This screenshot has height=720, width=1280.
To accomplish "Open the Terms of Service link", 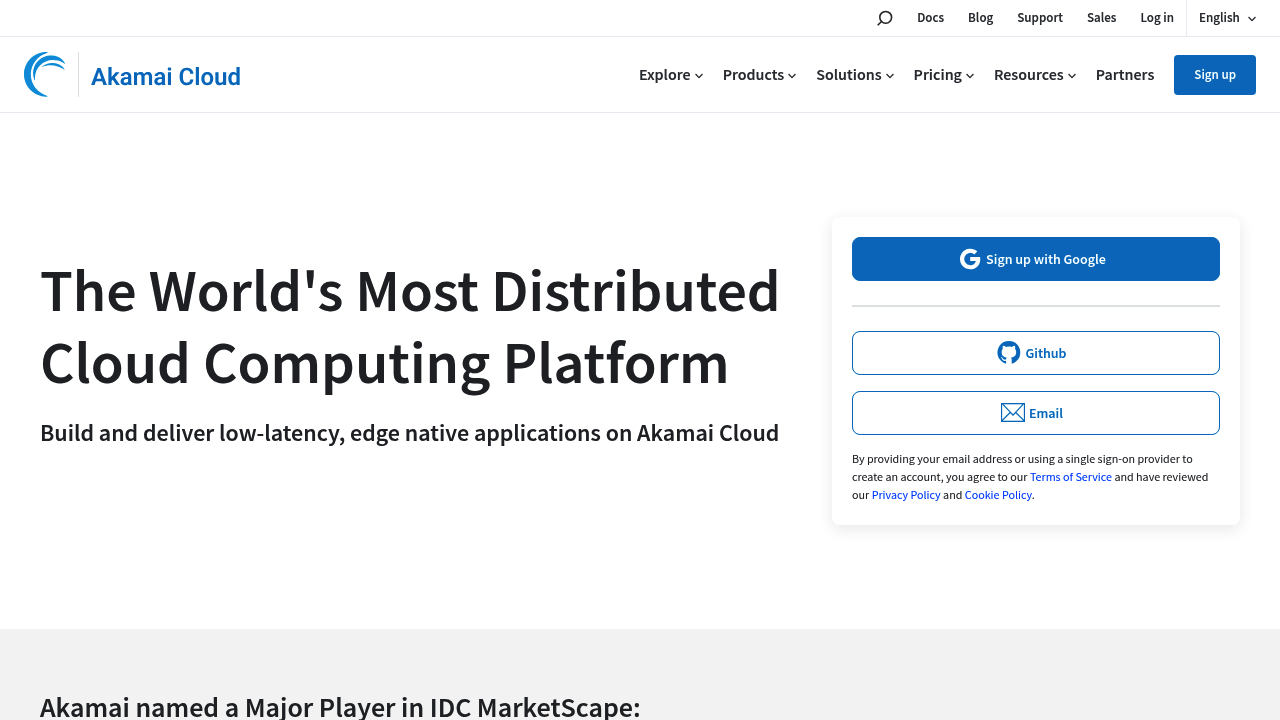I will (x=1070, y=476).
